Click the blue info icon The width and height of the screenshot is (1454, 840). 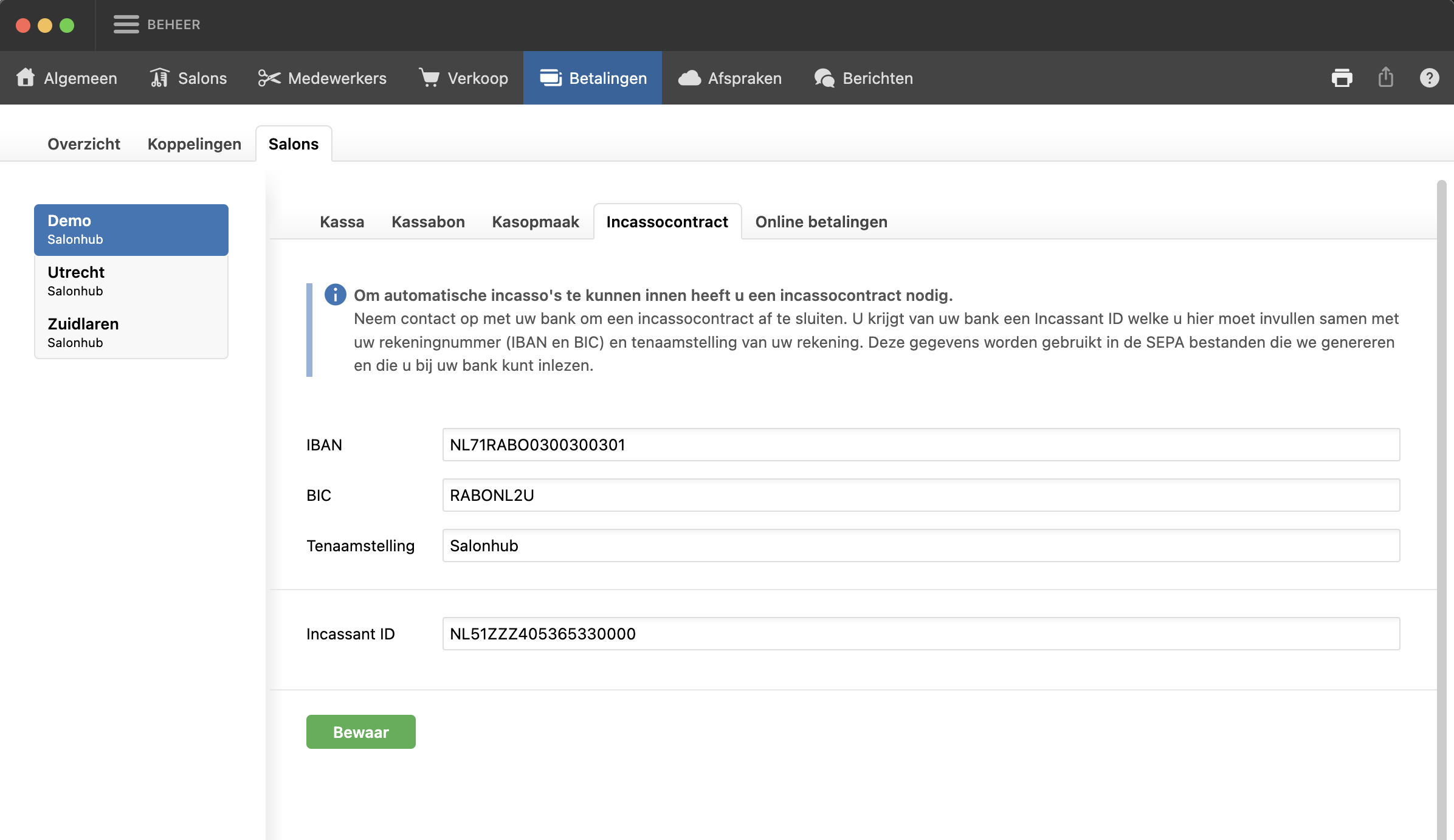(335, 295)
